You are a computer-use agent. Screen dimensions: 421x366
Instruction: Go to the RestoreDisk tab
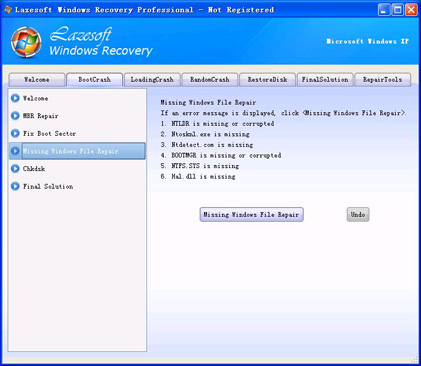tap(267, 80)
